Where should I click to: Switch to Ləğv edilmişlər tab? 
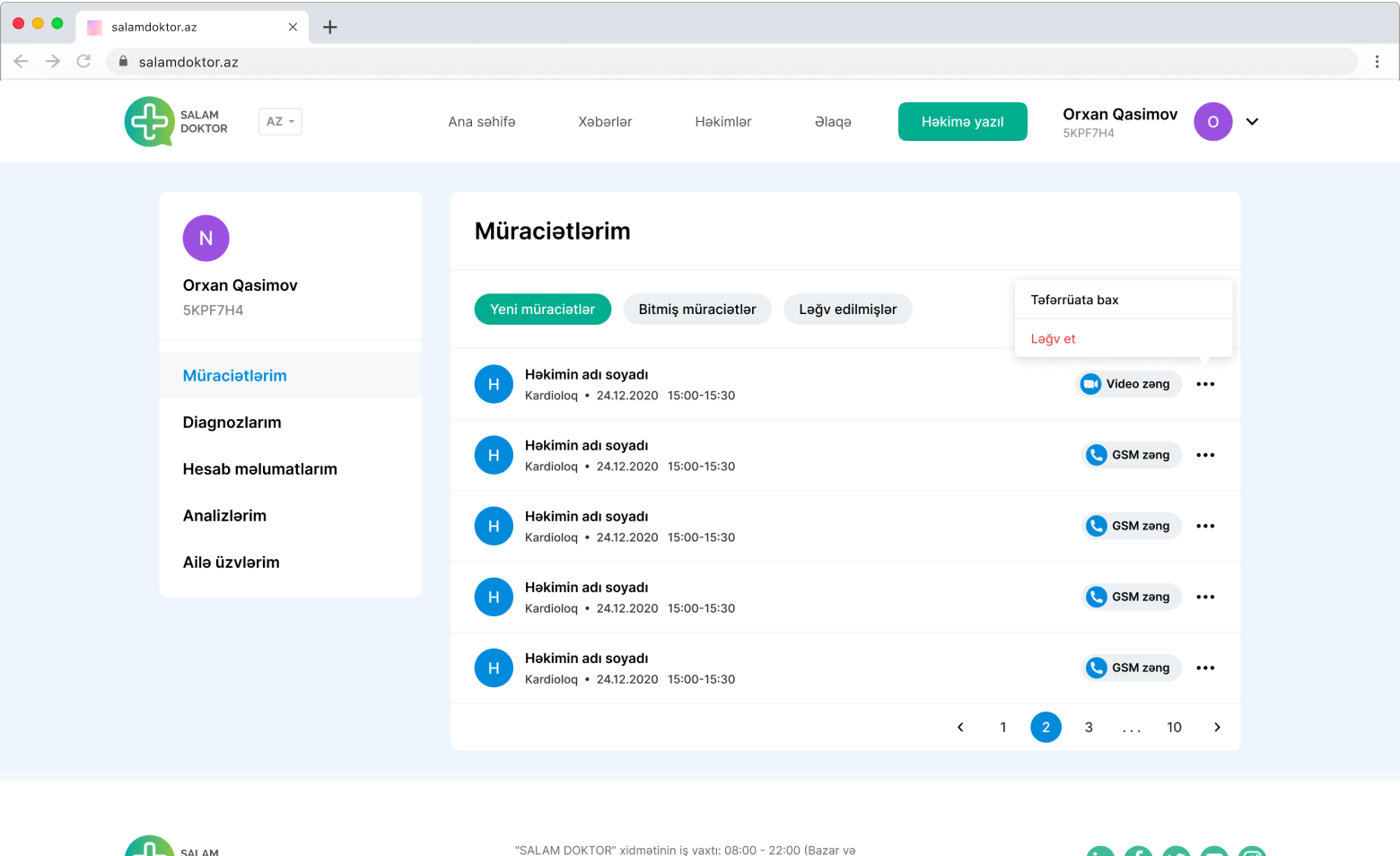pos(847,310)
